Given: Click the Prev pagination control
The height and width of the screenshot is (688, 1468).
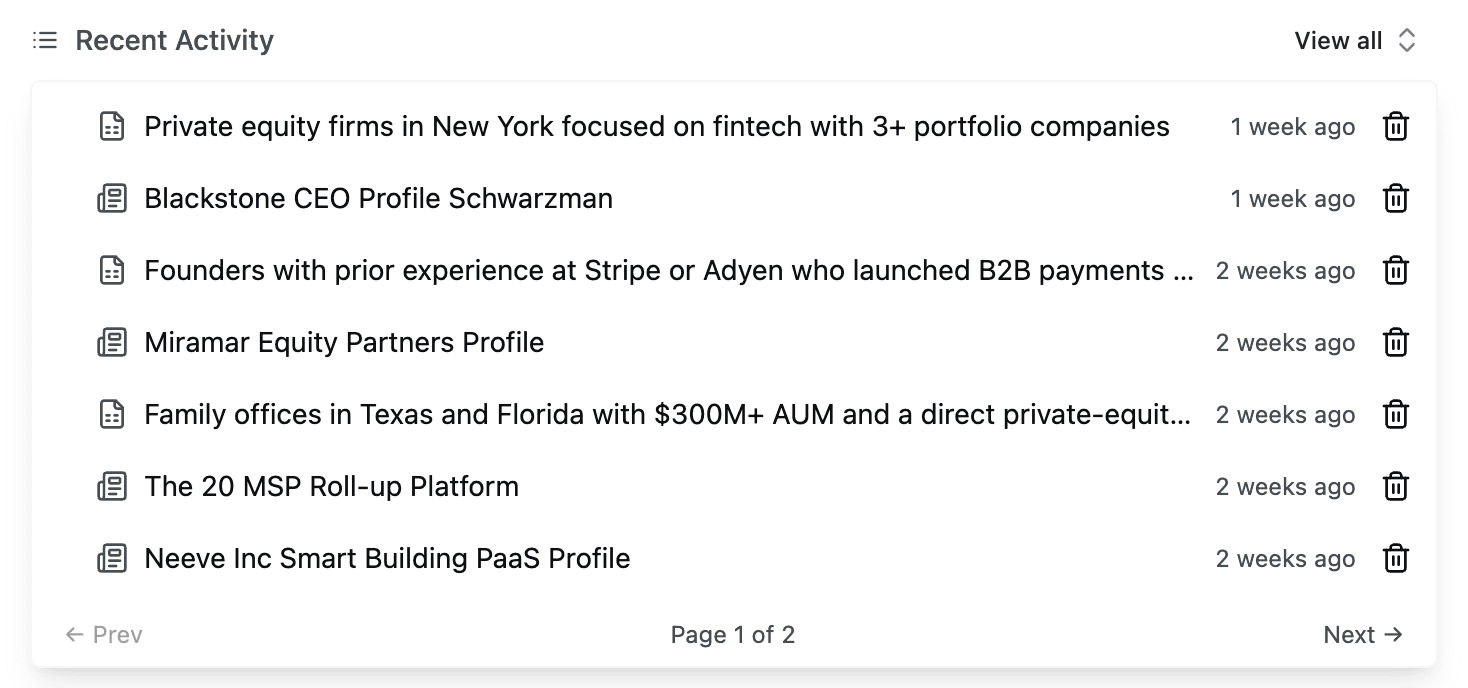Looking at the screenshot, I should pos(103,634).
